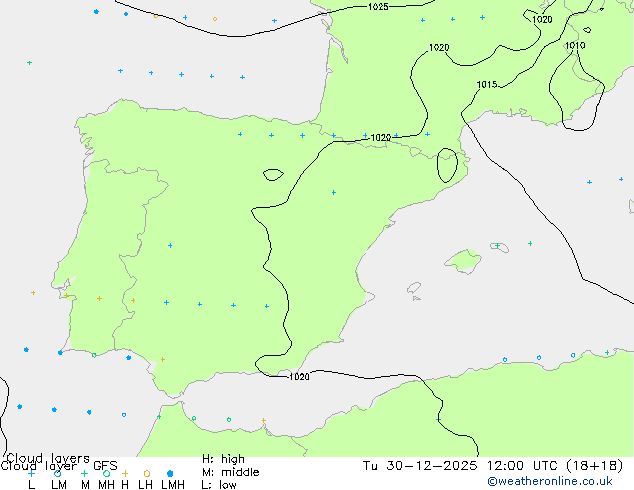Click the green circle legend symbol above MH
Screen dimensions: 634x490
[106, 473]
